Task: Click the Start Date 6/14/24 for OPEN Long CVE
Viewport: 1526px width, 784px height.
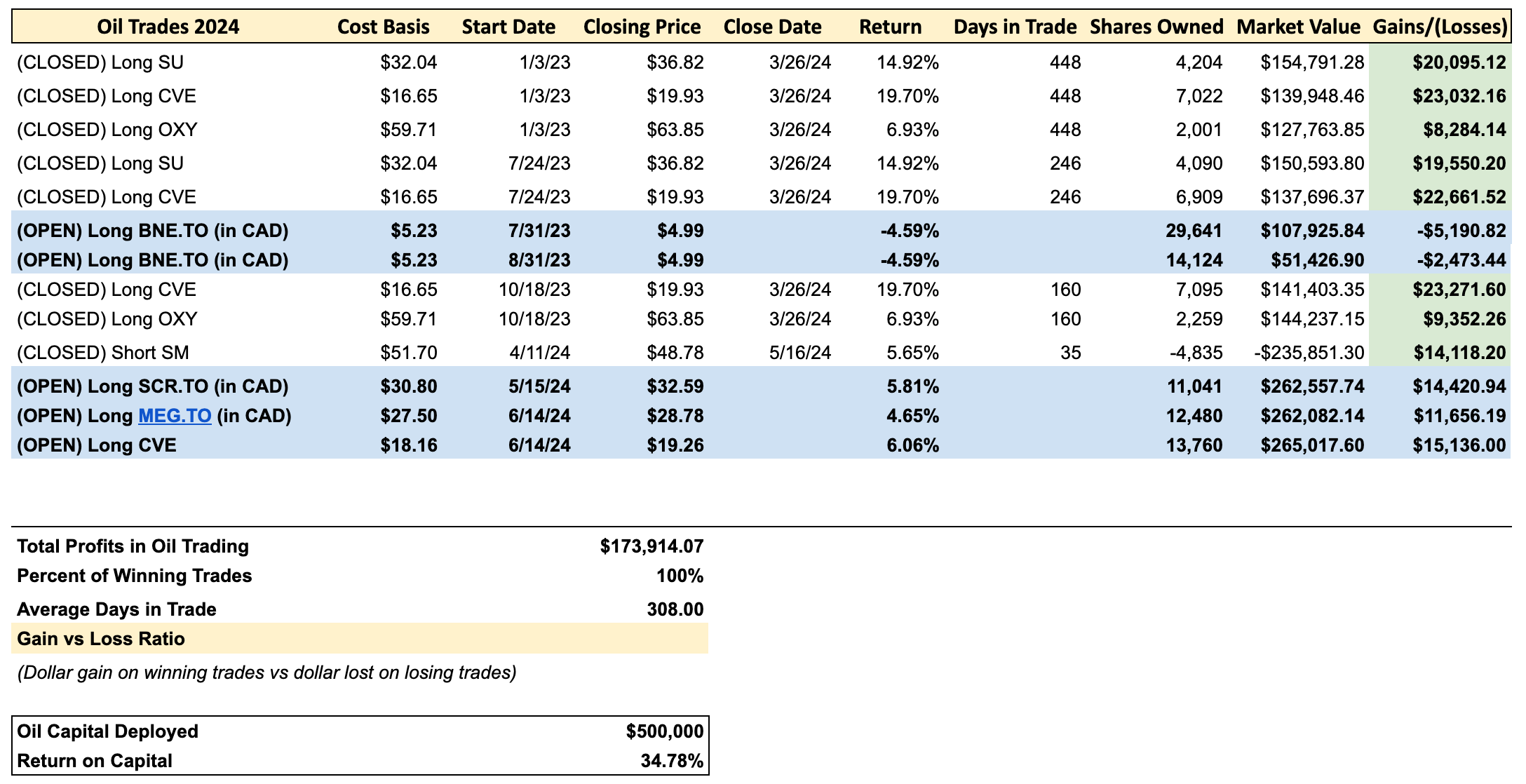Action: pos(539,445)
